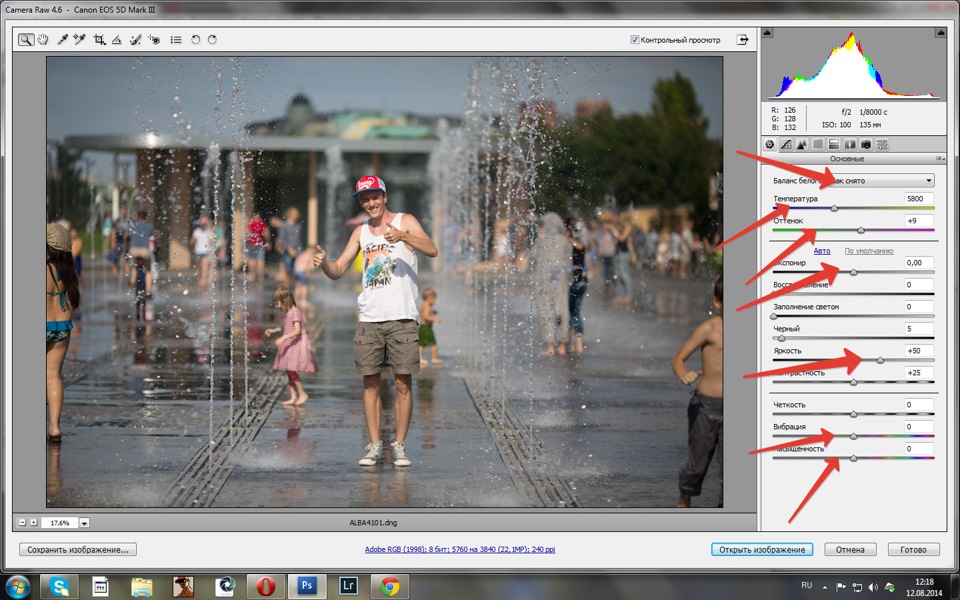Image resolution: width=960 pixels, height=600 pixels.
Task: Click Открыть изображение button
Action: (762, 550)
